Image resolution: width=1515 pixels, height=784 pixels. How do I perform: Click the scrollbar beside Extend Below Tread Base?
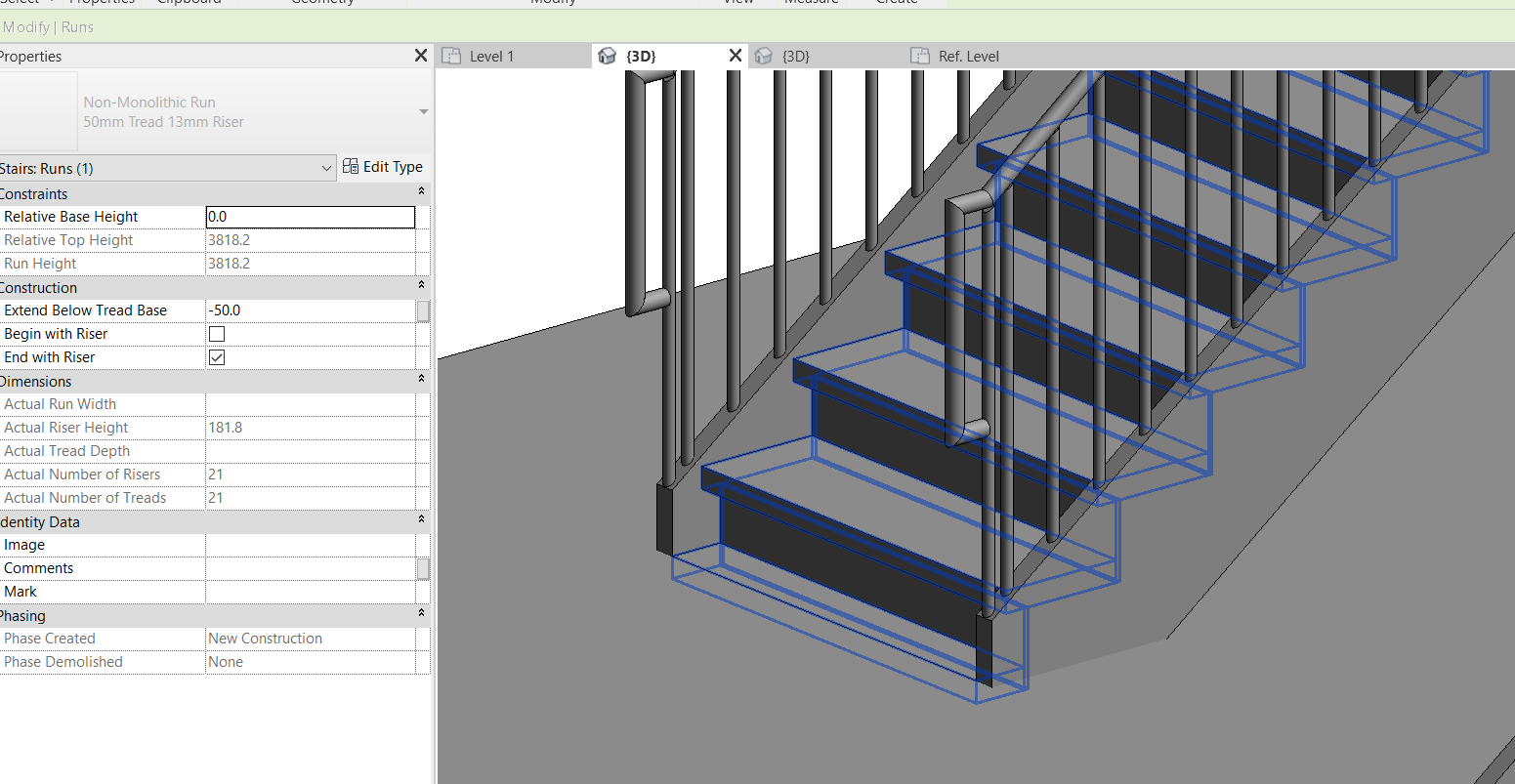pyautogui.click(x=422, y=310)
